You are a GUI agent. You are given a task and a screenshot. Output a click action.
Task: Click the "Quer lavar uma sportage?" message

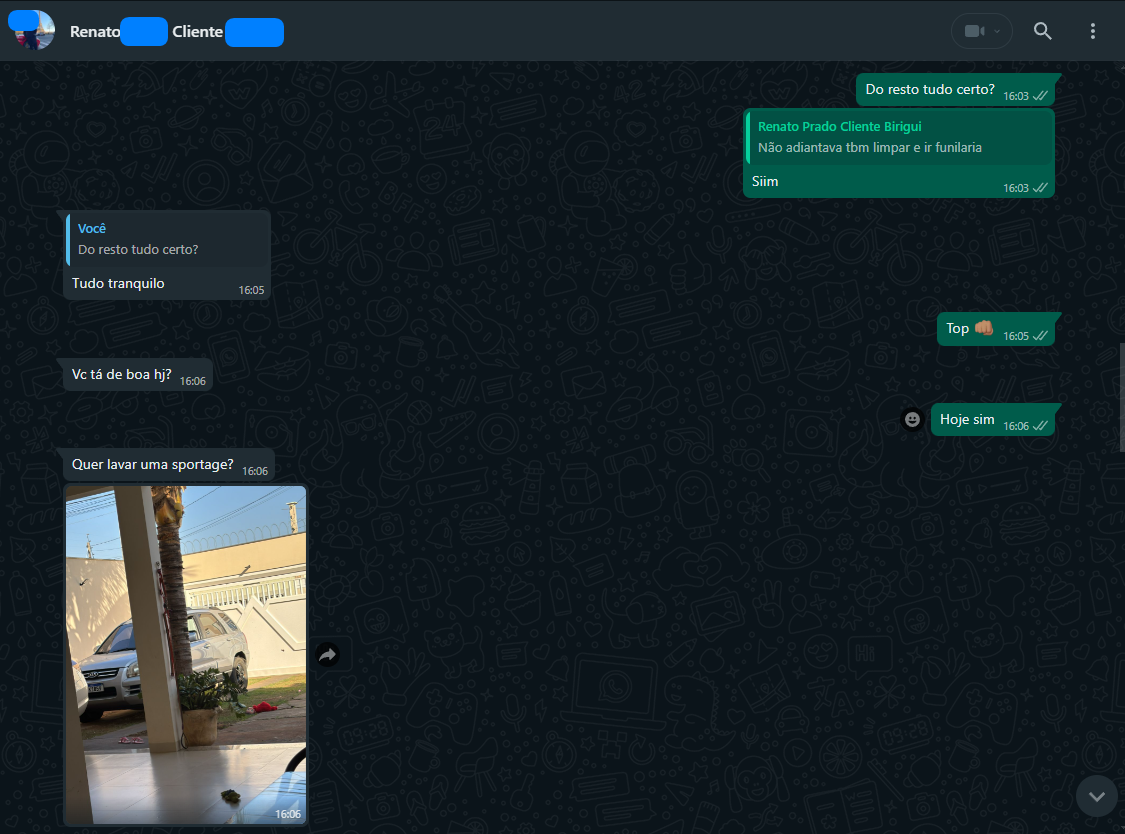click(x=153, y=465)
